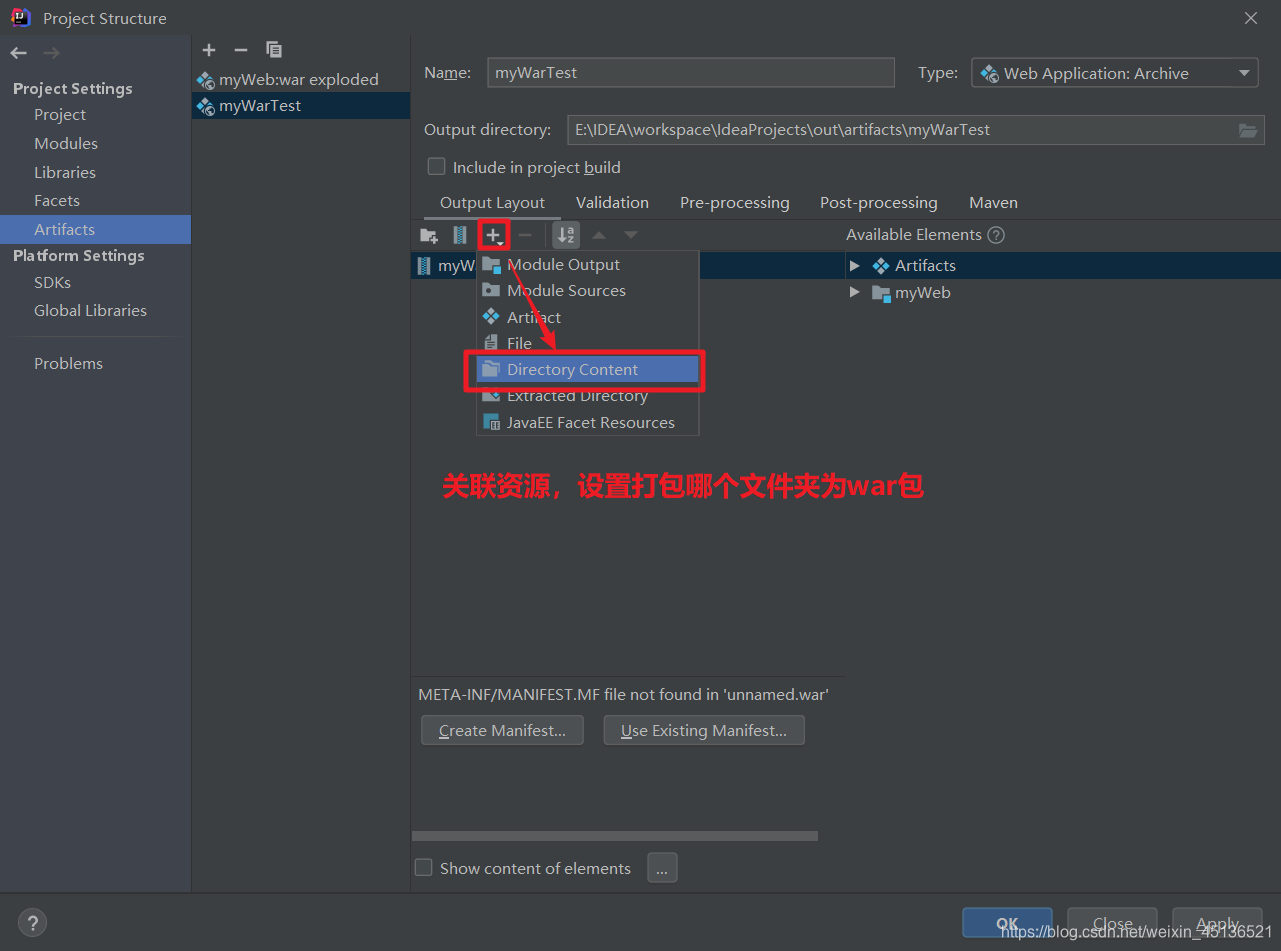Open the add copy of menu
The image size is (1281, 951).
coord(494,235)
